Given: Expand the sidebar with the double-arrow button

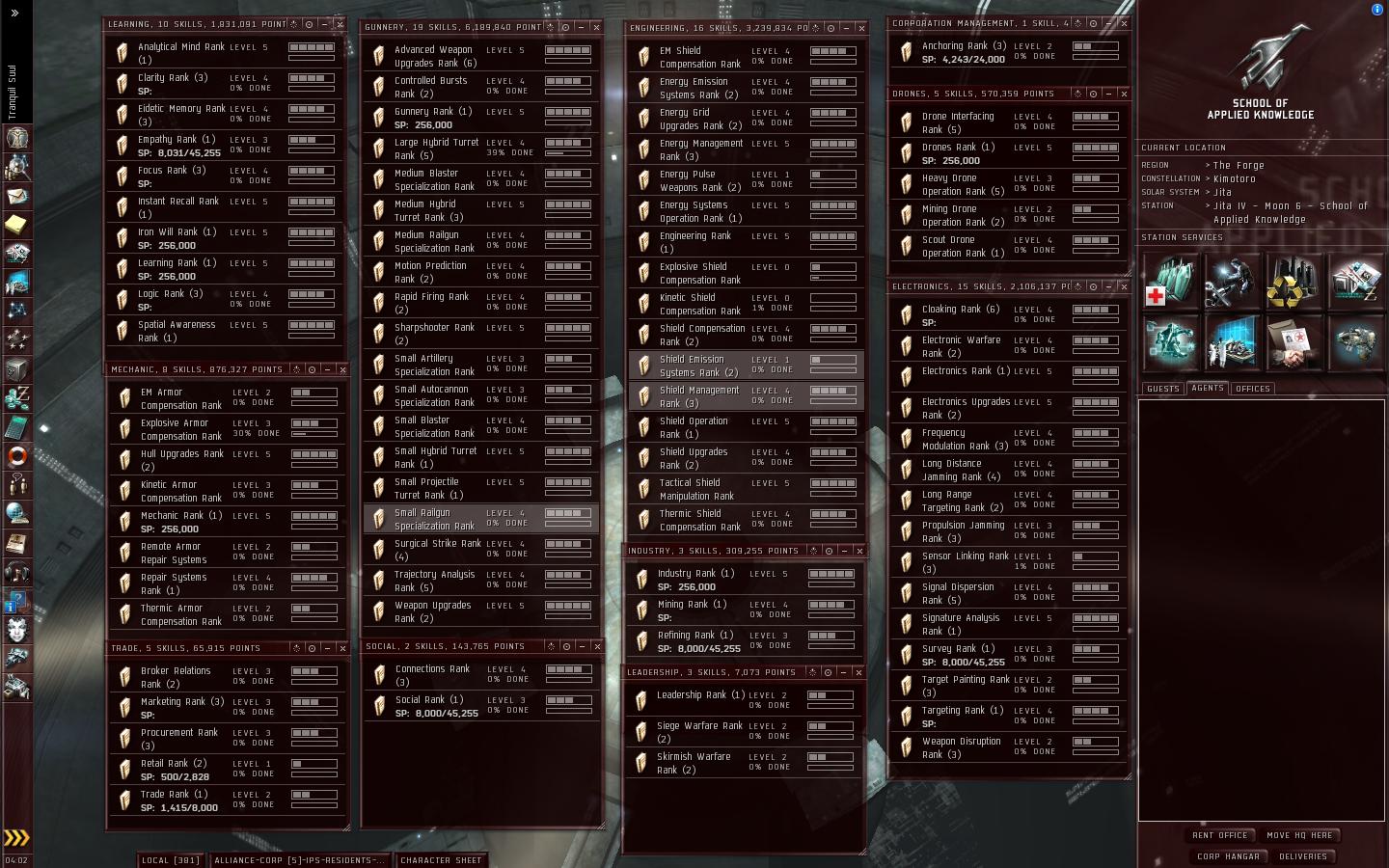Looking at the screenshot, I should tap(16, 14).
